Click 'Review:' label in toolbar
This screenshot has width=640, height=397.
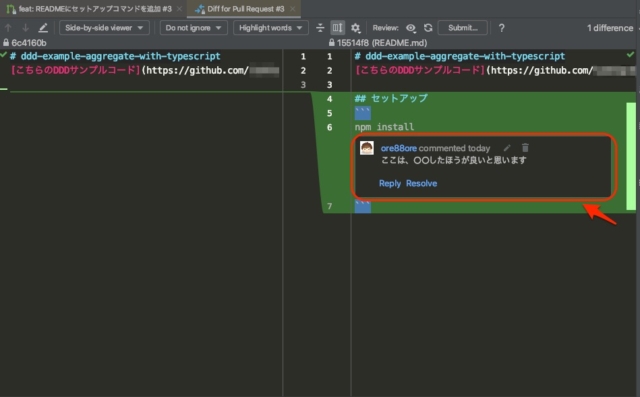click(x=385, y=28)
